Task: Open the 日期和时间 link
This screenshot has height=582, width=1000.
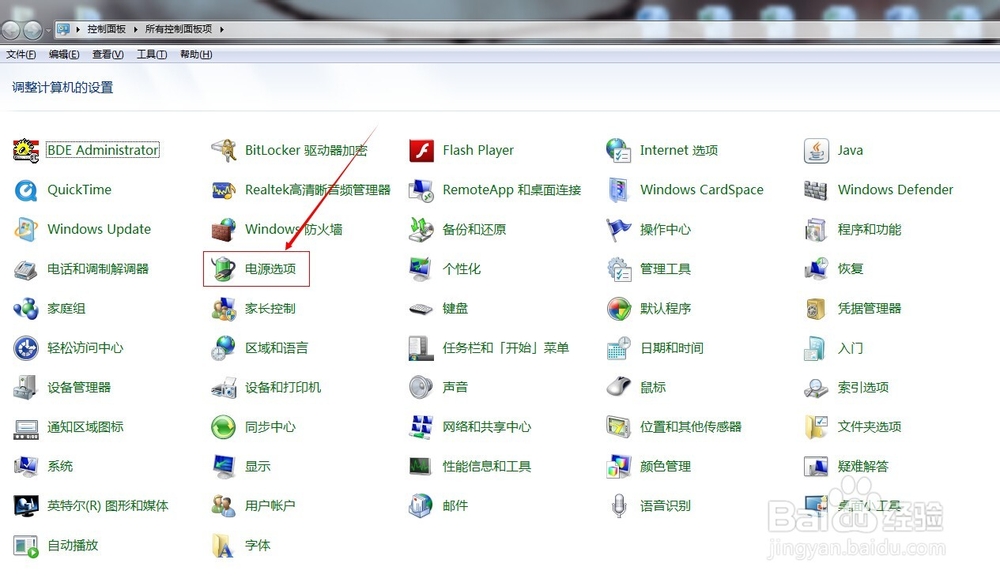Action: click(x=672, y=348)
